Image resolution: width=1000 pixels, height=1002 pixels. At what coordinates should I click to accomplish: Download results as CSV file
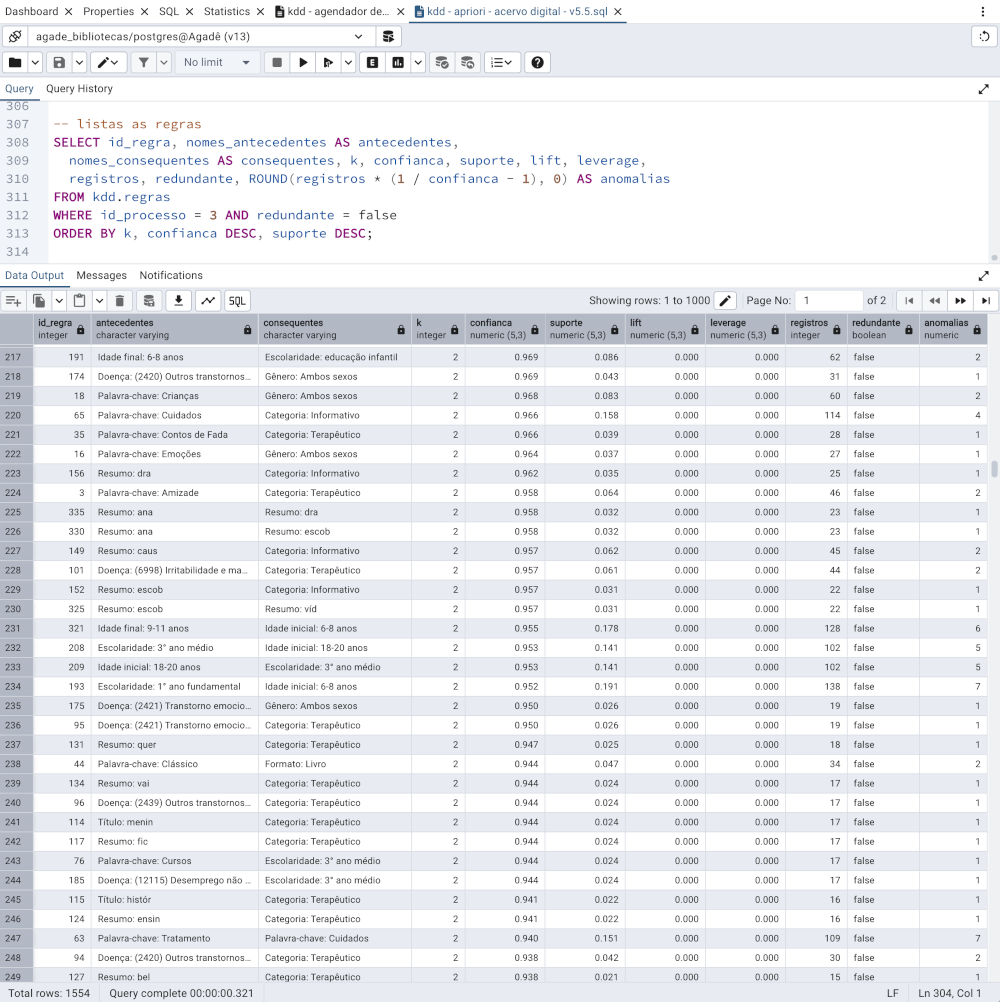(x=179, y=300)
